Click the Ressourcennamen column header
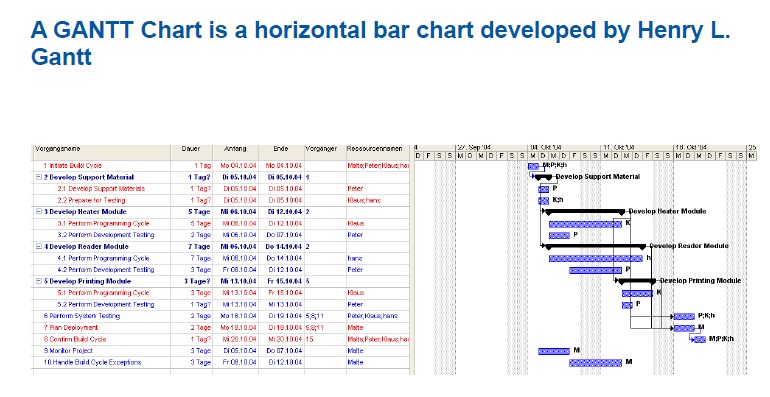 click(378, 152)
